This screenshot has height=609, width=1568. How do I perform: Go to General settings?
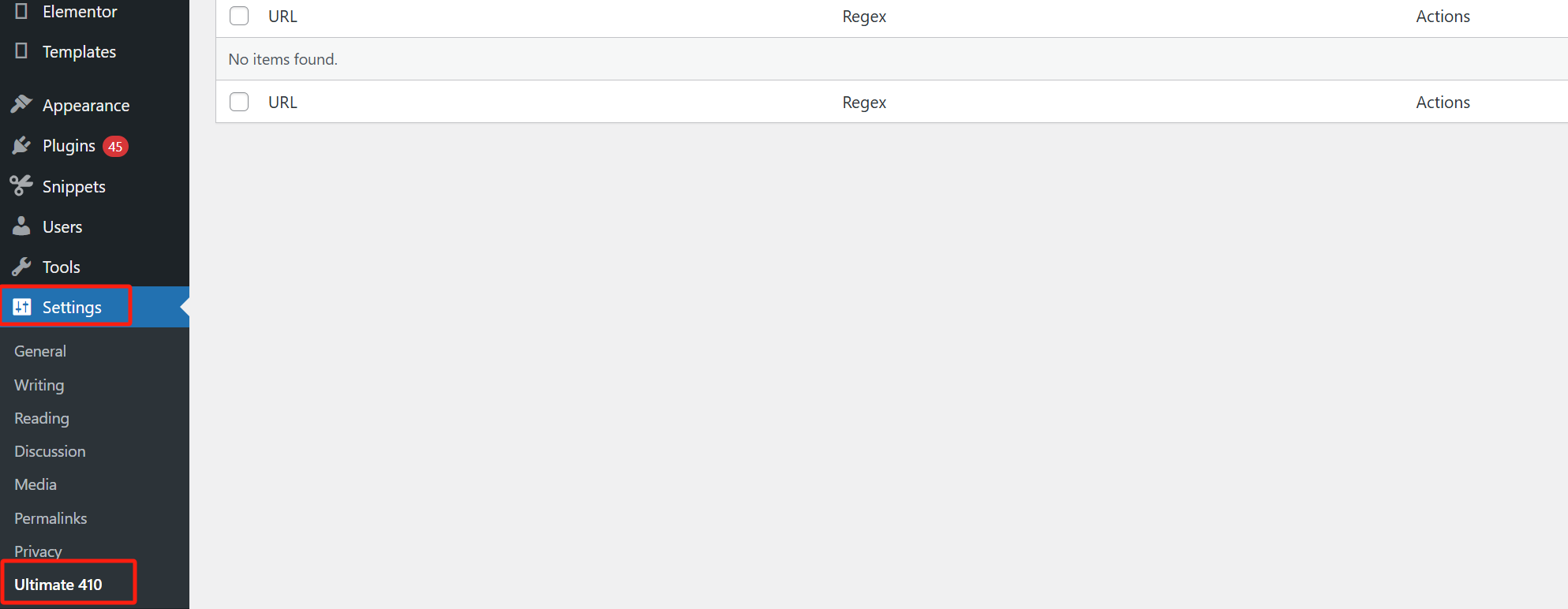pyautogui.click(x=40, y=351)
